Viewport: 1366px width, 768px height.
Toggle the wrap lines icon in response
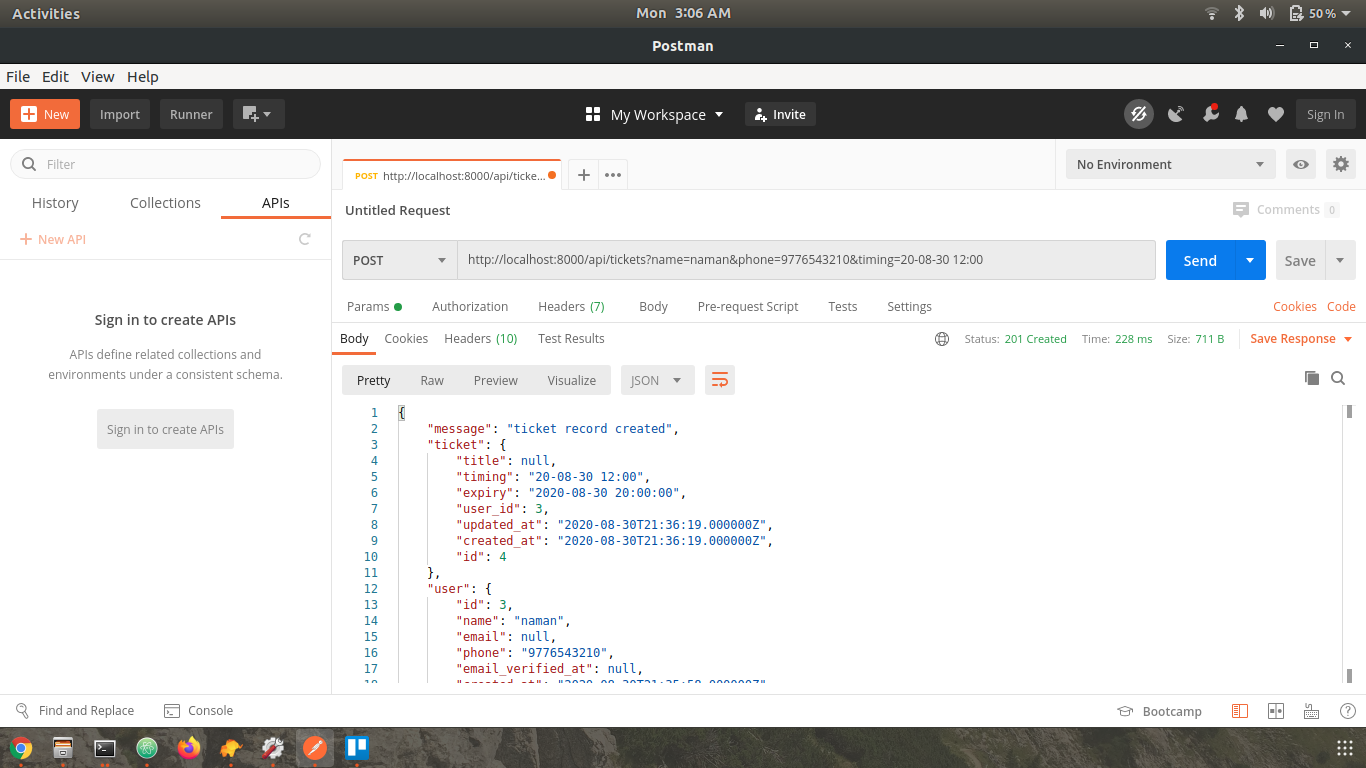pos(720,380)
